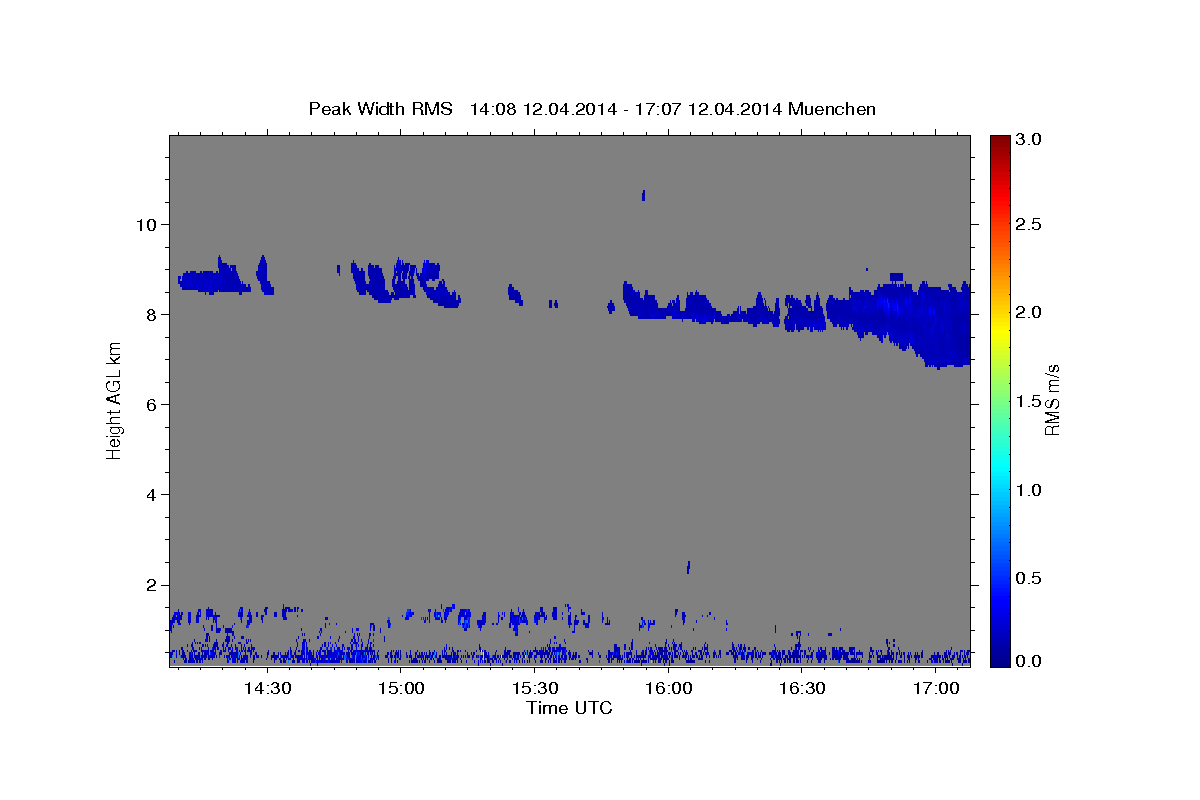Click the 'RMS m/s' colorbar label
The image size is (1200, 800).
tap(1052, 399)
